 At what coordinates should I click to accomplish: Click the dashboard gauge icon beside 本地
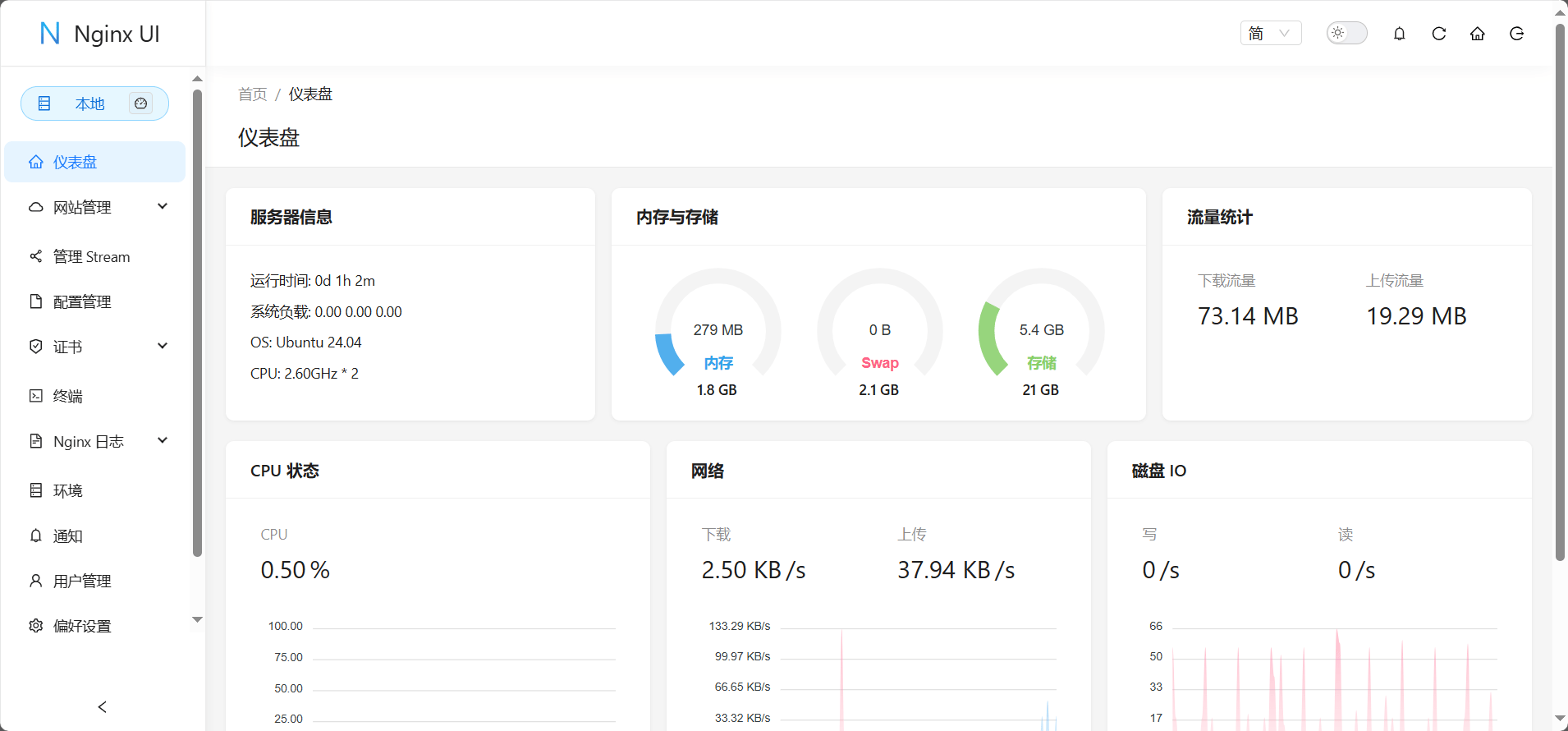click(141, 103)
